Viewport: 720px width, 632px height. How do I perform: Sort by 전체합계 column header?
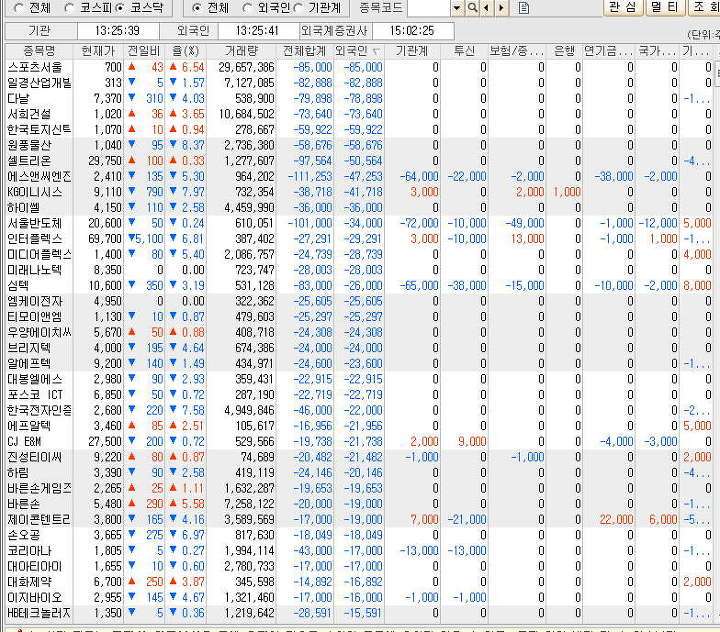pos(304,51)
